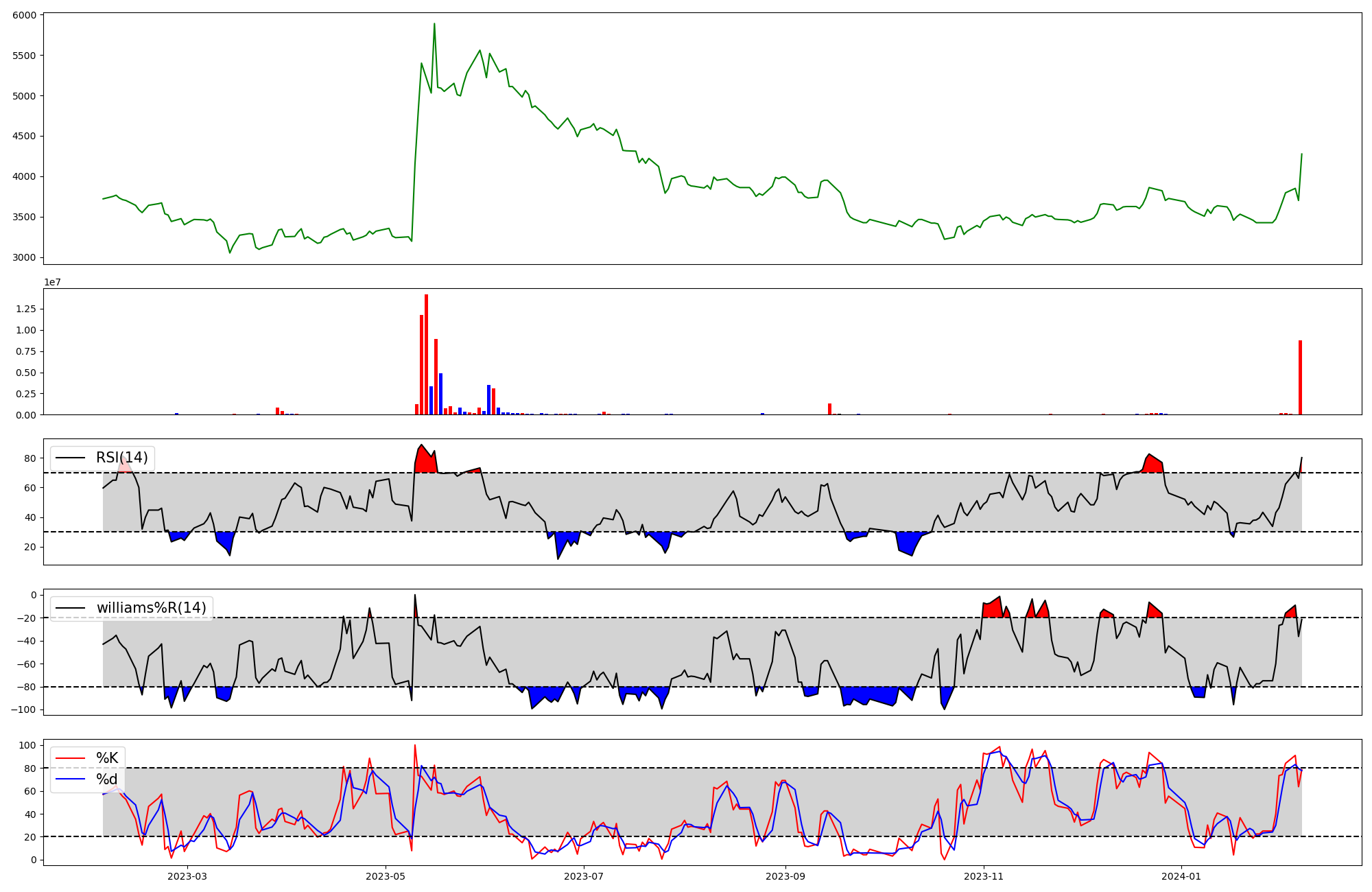Click the RSI(14) legend label
Viewport: 1372px width, 892px height.
[x=121, y=458]
